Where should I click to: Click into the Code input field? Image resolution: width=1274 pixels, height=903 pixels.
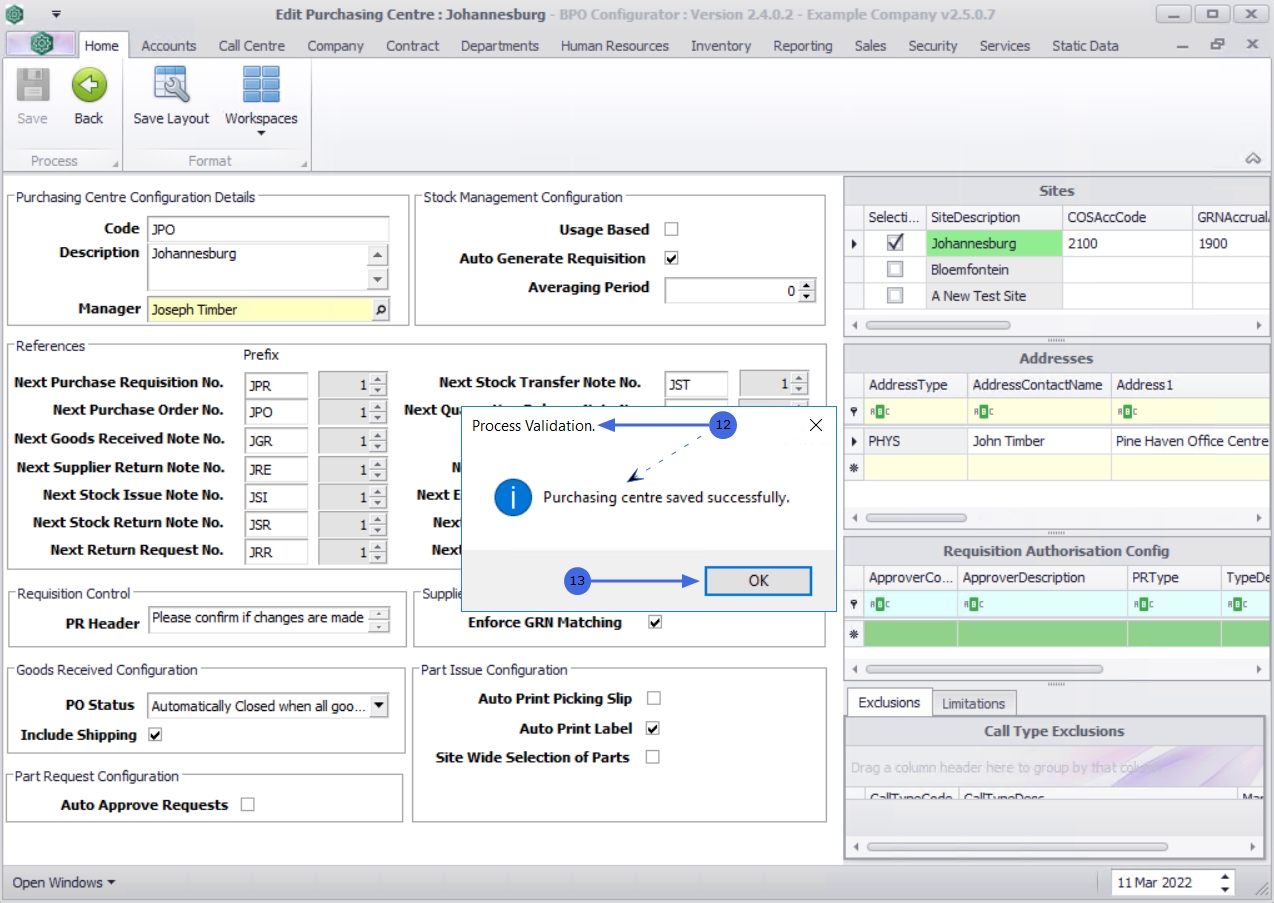tap(267, 229)
